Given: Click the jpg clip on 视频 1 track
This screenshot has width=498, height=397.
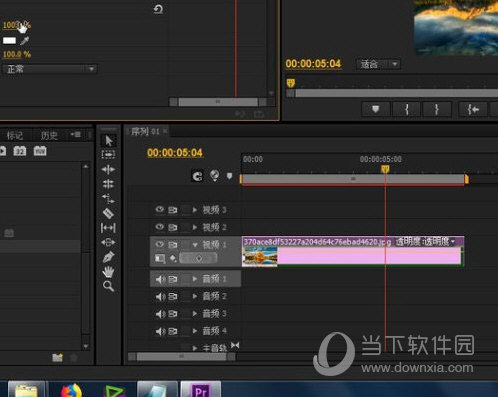Looking at the screenshot, I should tap(353, 252).
